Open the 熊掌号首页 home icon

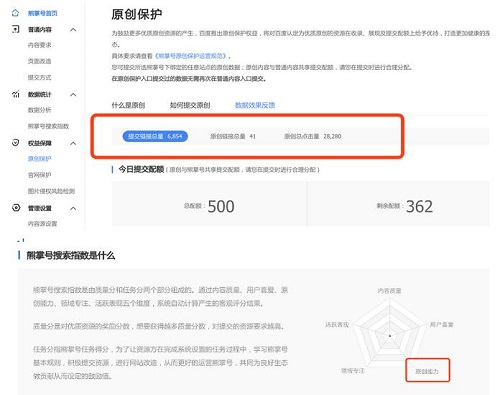(x=15, y=13)
